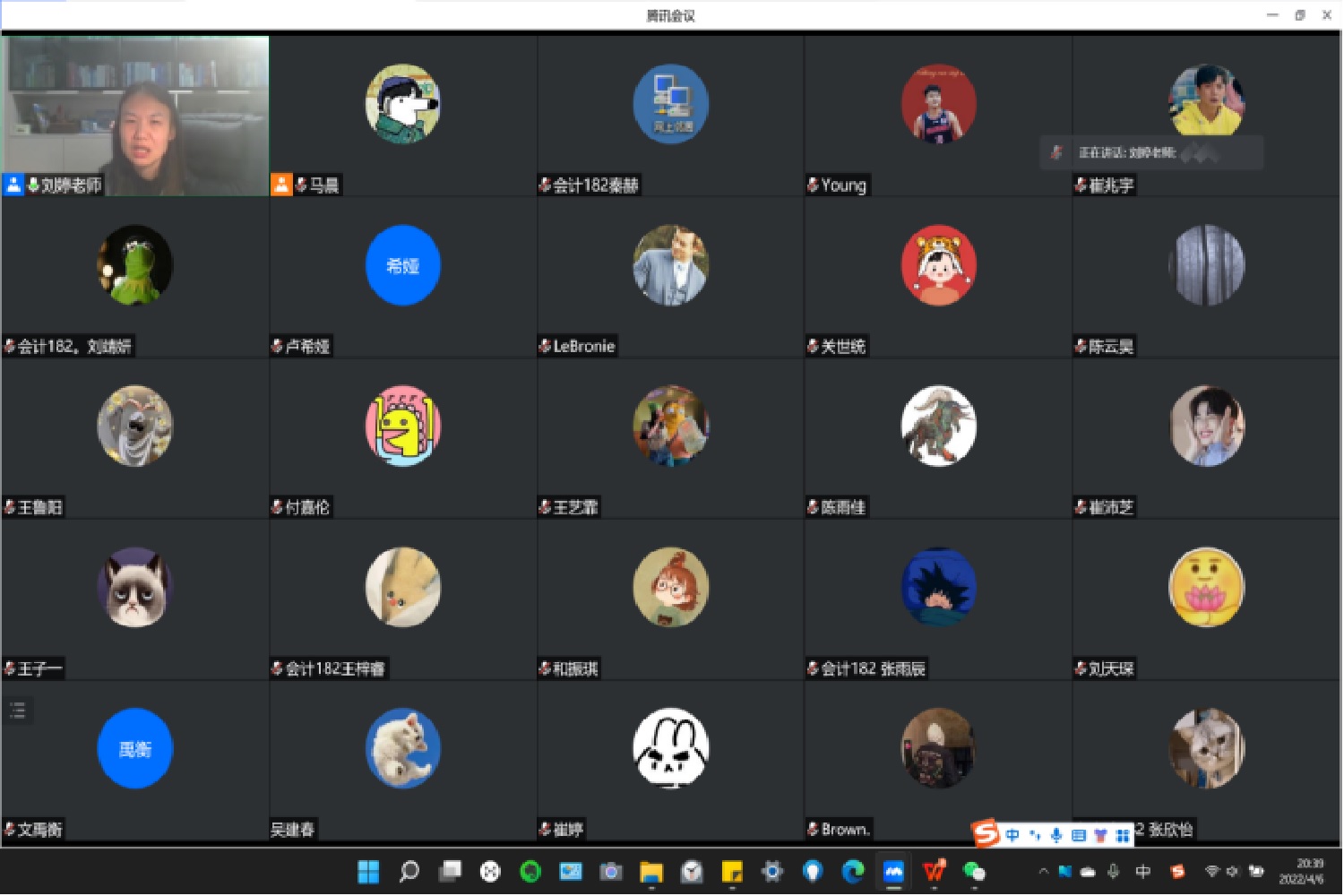This screenshot has height=896, width=1344.
Task: Expand the hidden system tray icons chevron
Action: tap(1043, 871)
